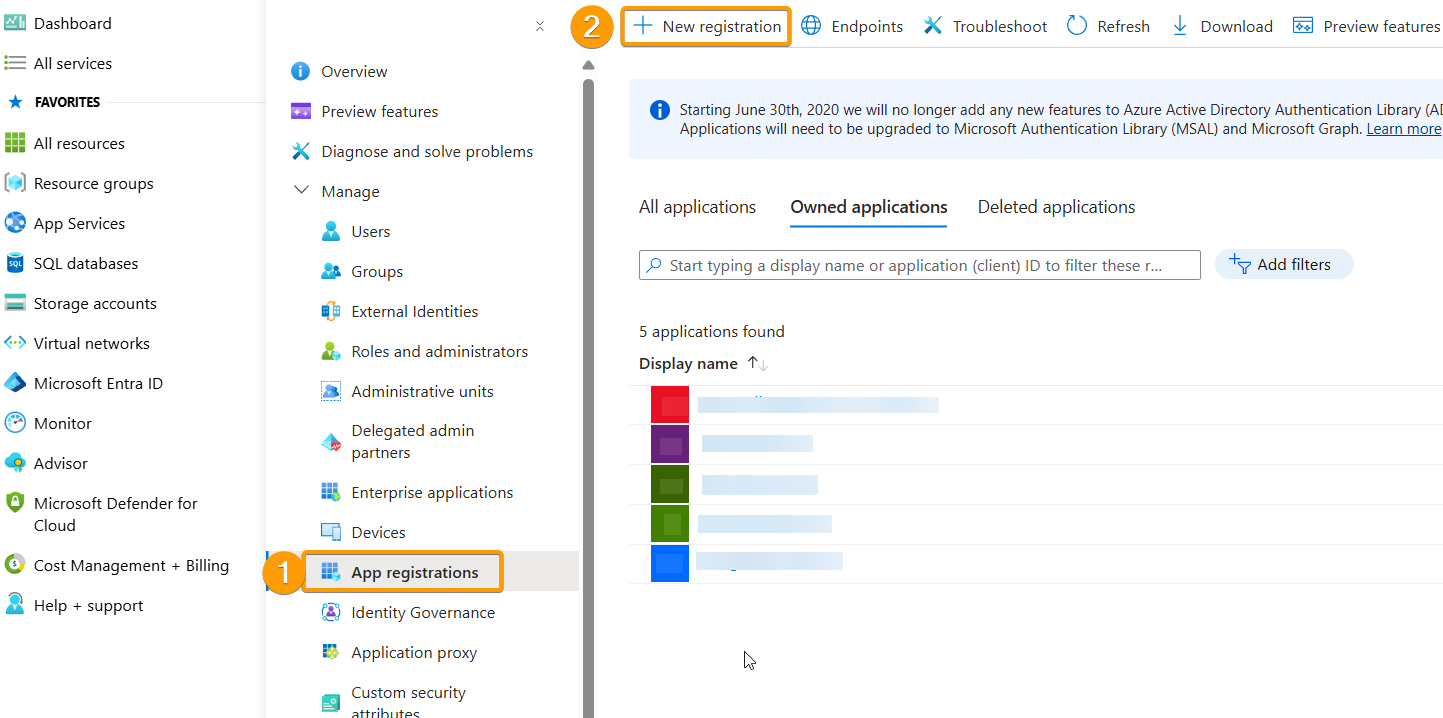Click the Resource groups cube icon

coord(15,183)
